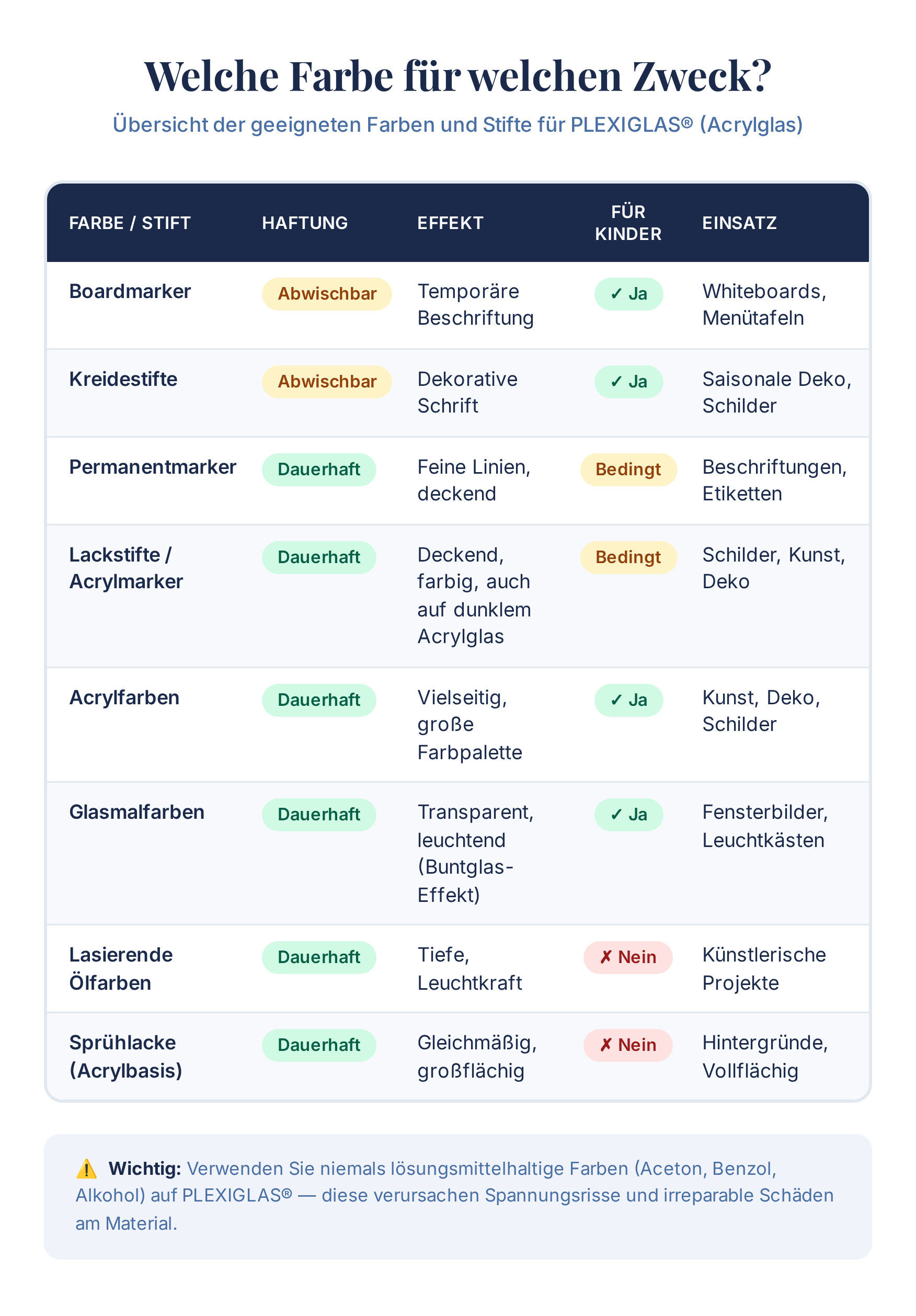Select the Ja badge for Kreidestifte
Screen dimensions: 916x1316
click(x=628, y=382)
